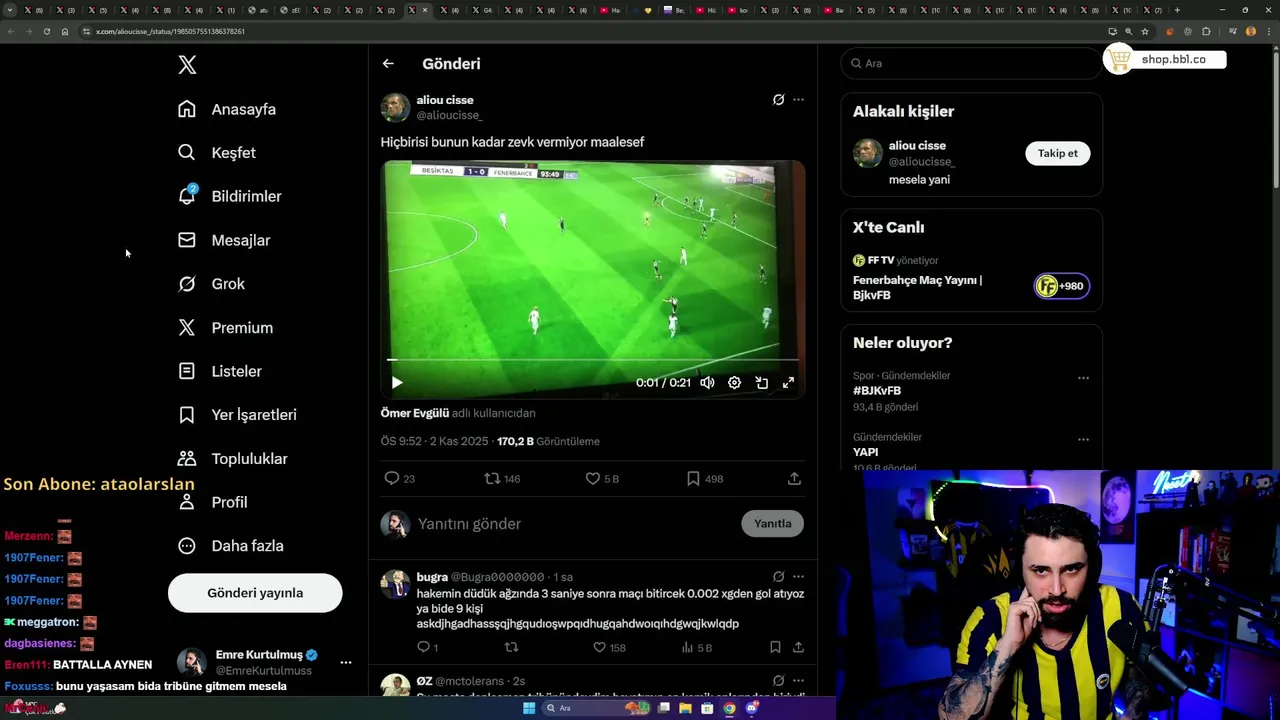This screenshot has height=720, width=1280.
Task: Reply to main post with 23 replies
Action: [x=400, y=479]
